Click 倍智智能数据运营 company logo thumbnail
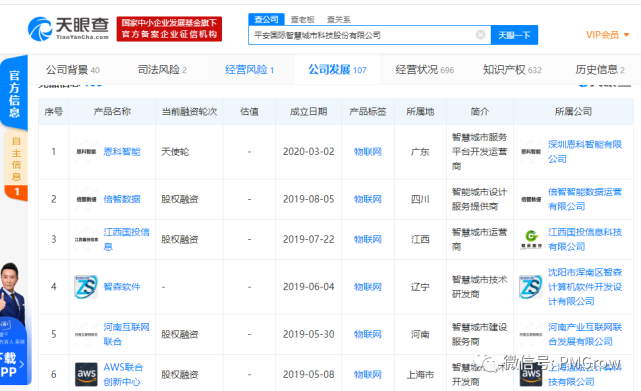Viewport: 641px width, 391px height. pyautogui.click(x=531, y=199)
